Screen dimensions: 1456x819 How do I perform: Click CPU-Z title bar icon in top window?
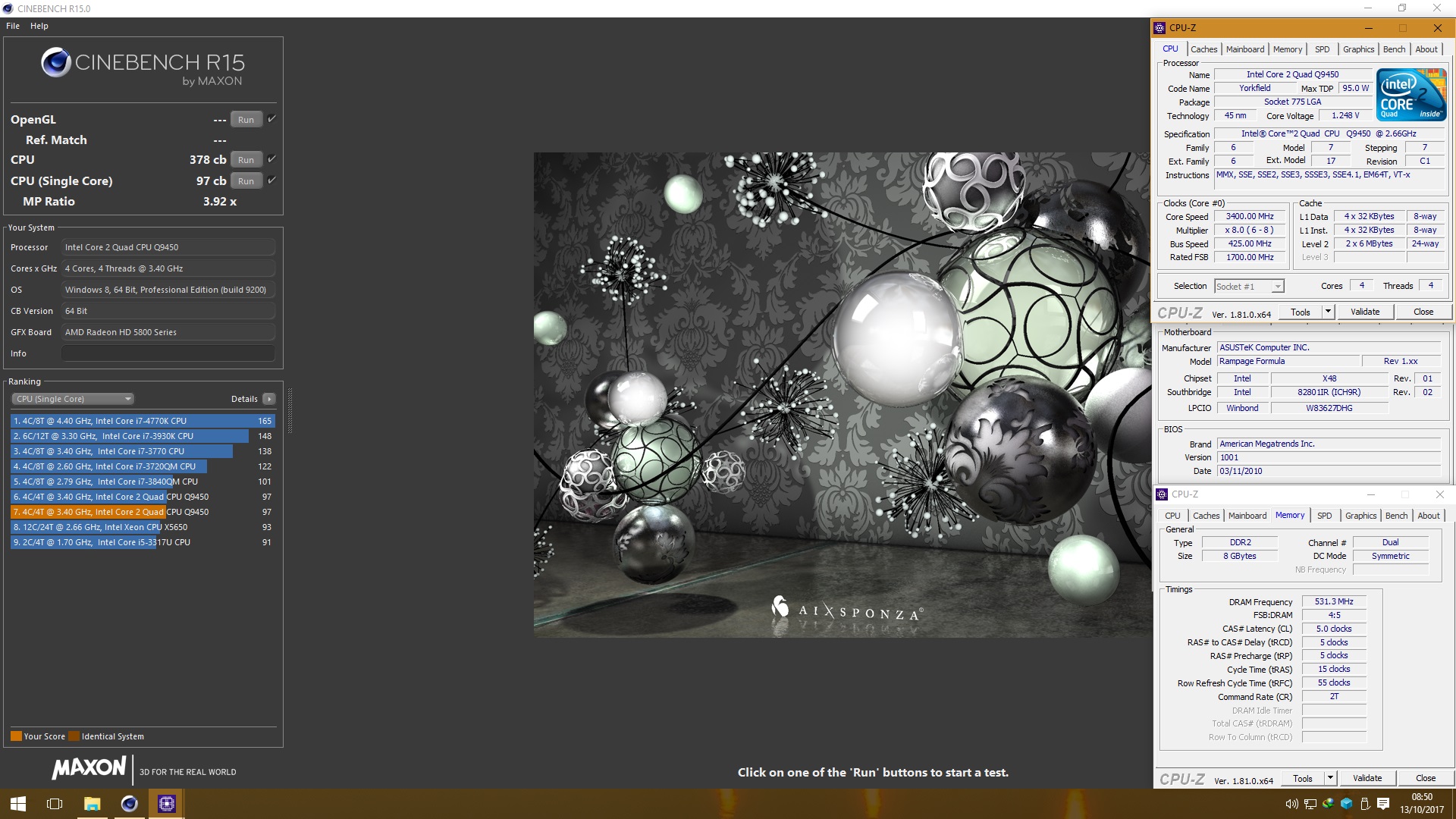(x=1159, y=28)
